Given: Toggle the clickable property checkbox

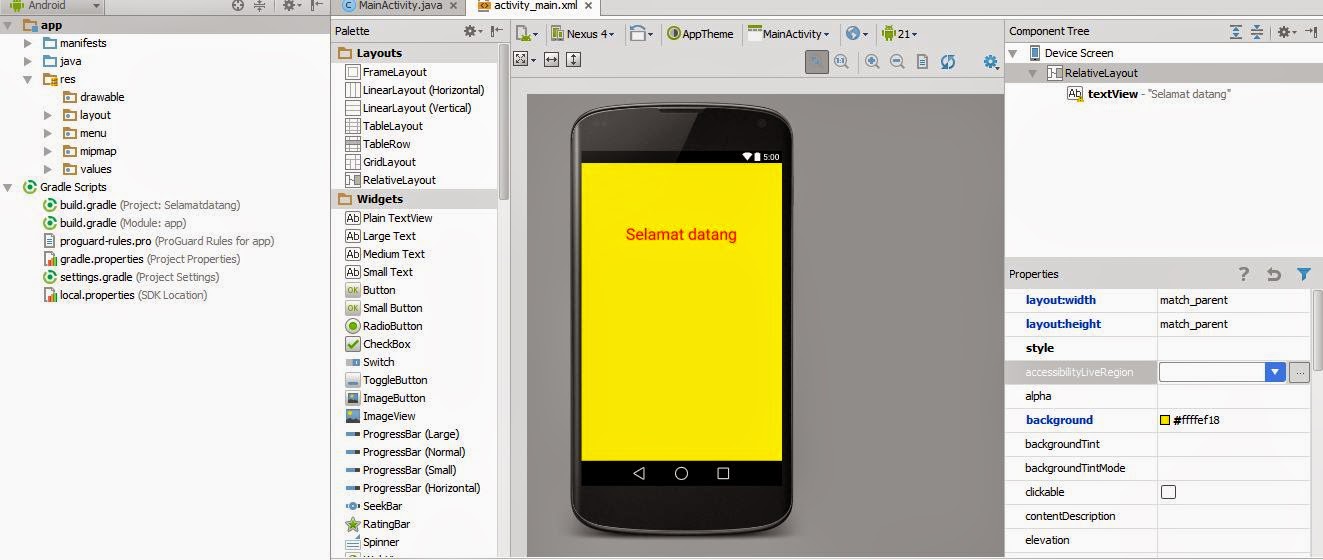Looking at the screenshot, I should (x=1168, y=492).
